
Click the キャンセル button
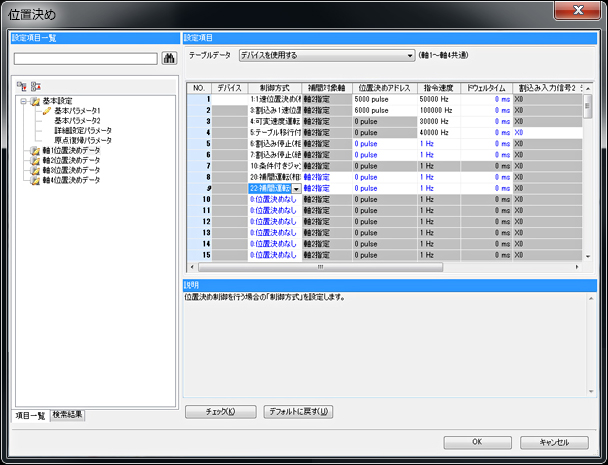click(553, 442)
